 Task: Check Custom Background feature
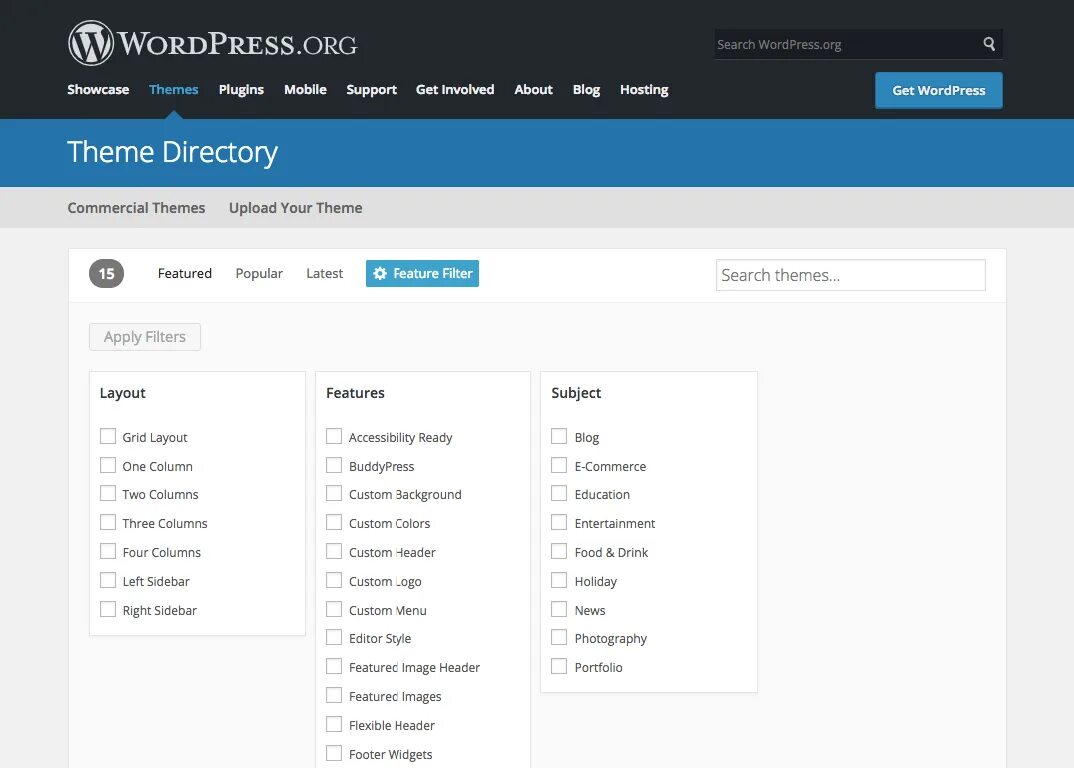pyautogui.click(x=334, y=493)
